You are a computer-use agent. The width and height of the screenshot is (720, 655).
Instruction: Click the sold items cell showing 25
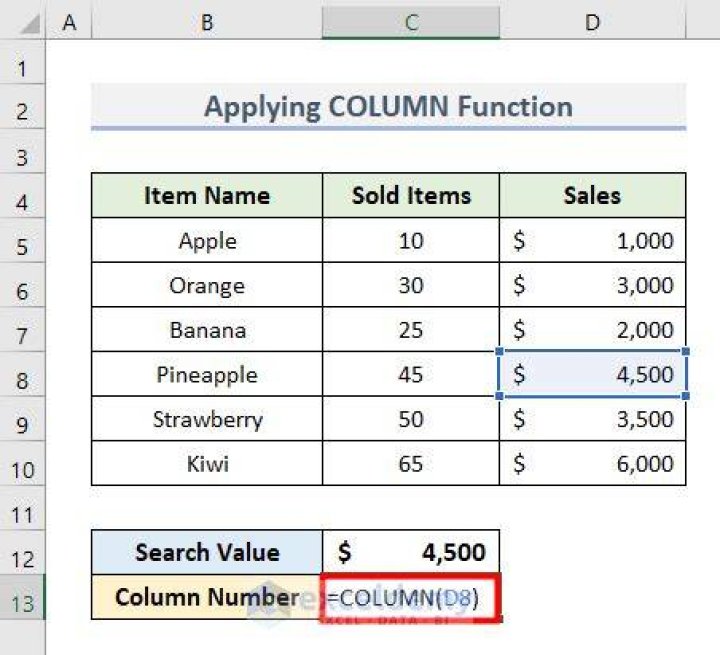(x=411, y=329)
